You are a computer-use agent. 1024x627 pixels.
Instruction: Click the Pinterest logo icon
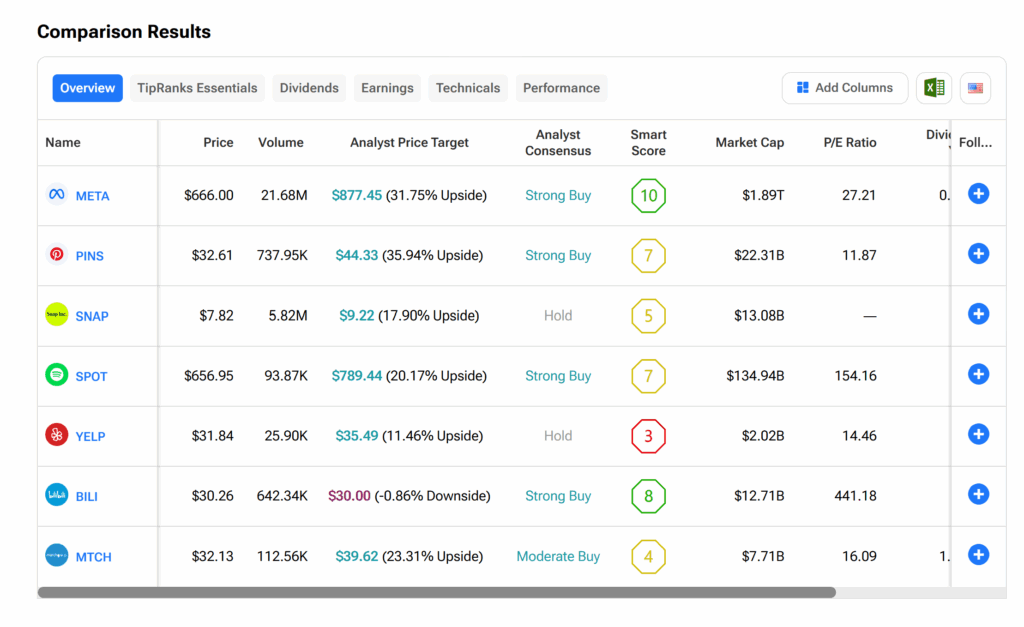(x=57, y=254)
